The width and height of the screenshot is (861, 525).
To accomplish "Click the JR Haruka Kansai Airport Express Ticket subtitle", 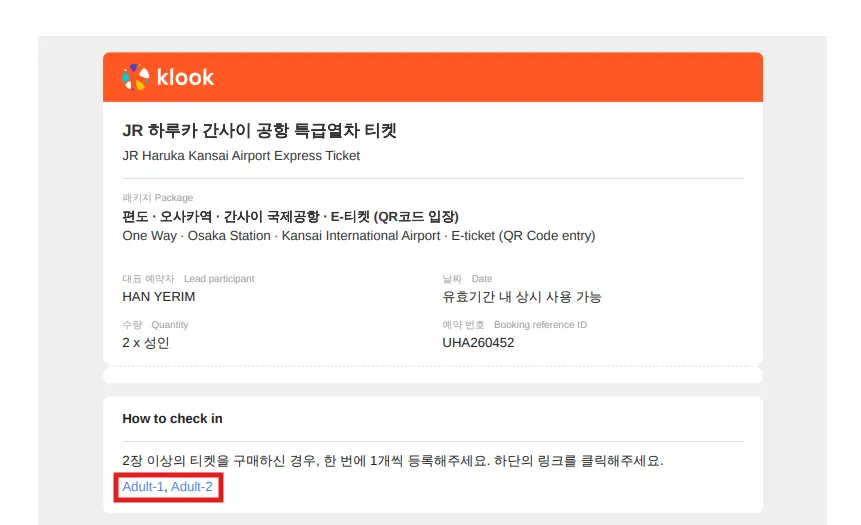I will [241, 156].
